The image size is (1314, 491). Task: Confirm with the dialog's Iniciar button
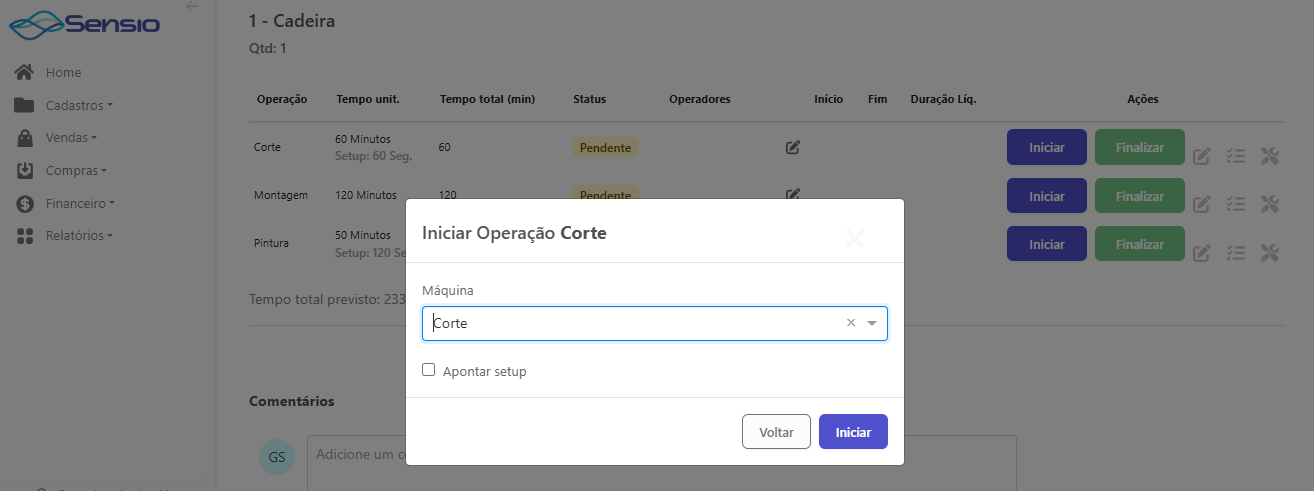click(853, 432)
